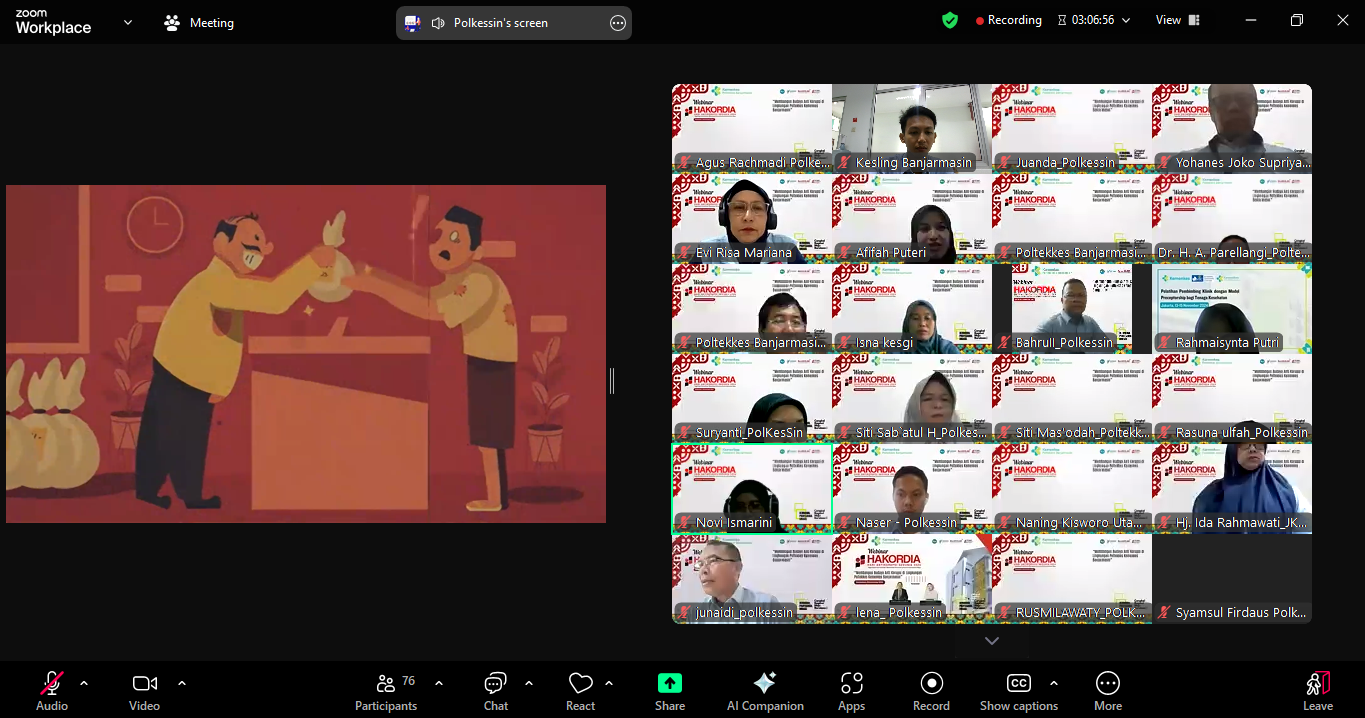Screen dimensions: 1365x718
Task: Open the View layout menu
Action: 1176,19
